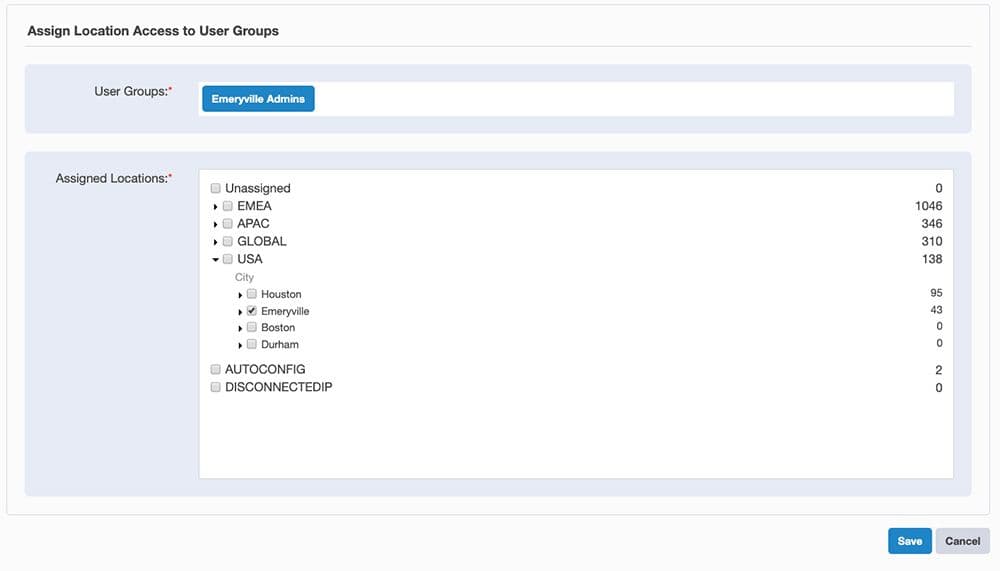Check the GLOBAL location checkbox
Screen dimensions: 1000x571
click(228, 242)
